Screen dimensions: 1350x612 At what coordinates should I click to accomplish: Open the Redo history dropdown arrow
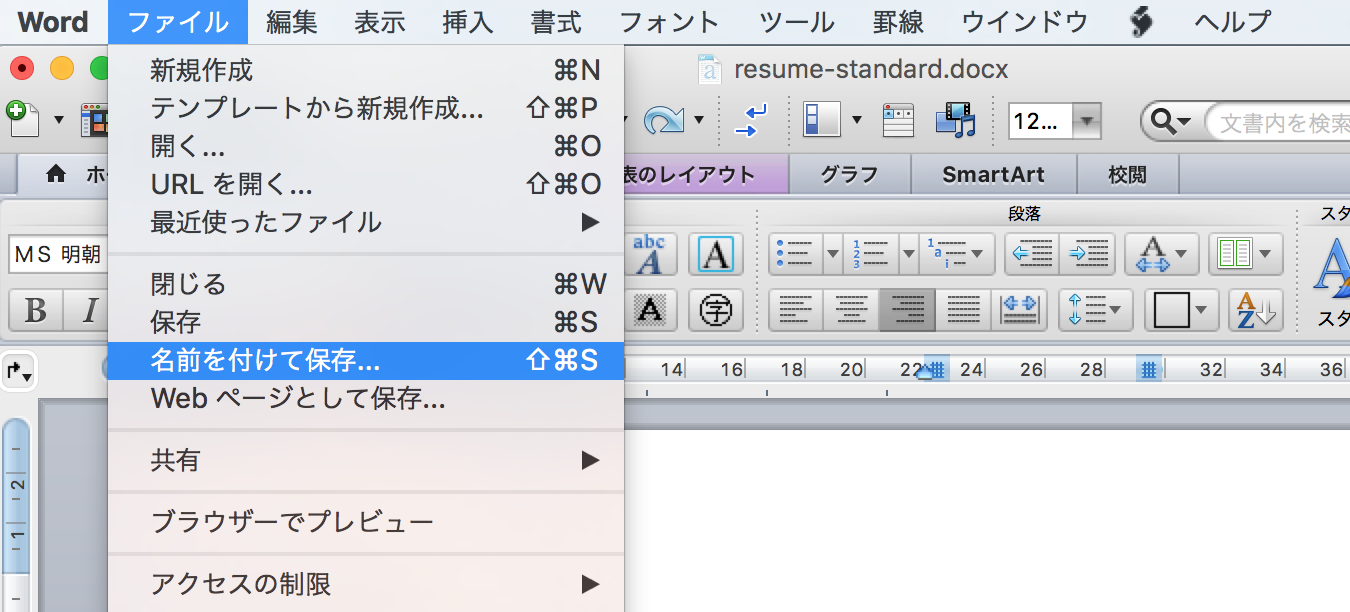click(698, 121)
